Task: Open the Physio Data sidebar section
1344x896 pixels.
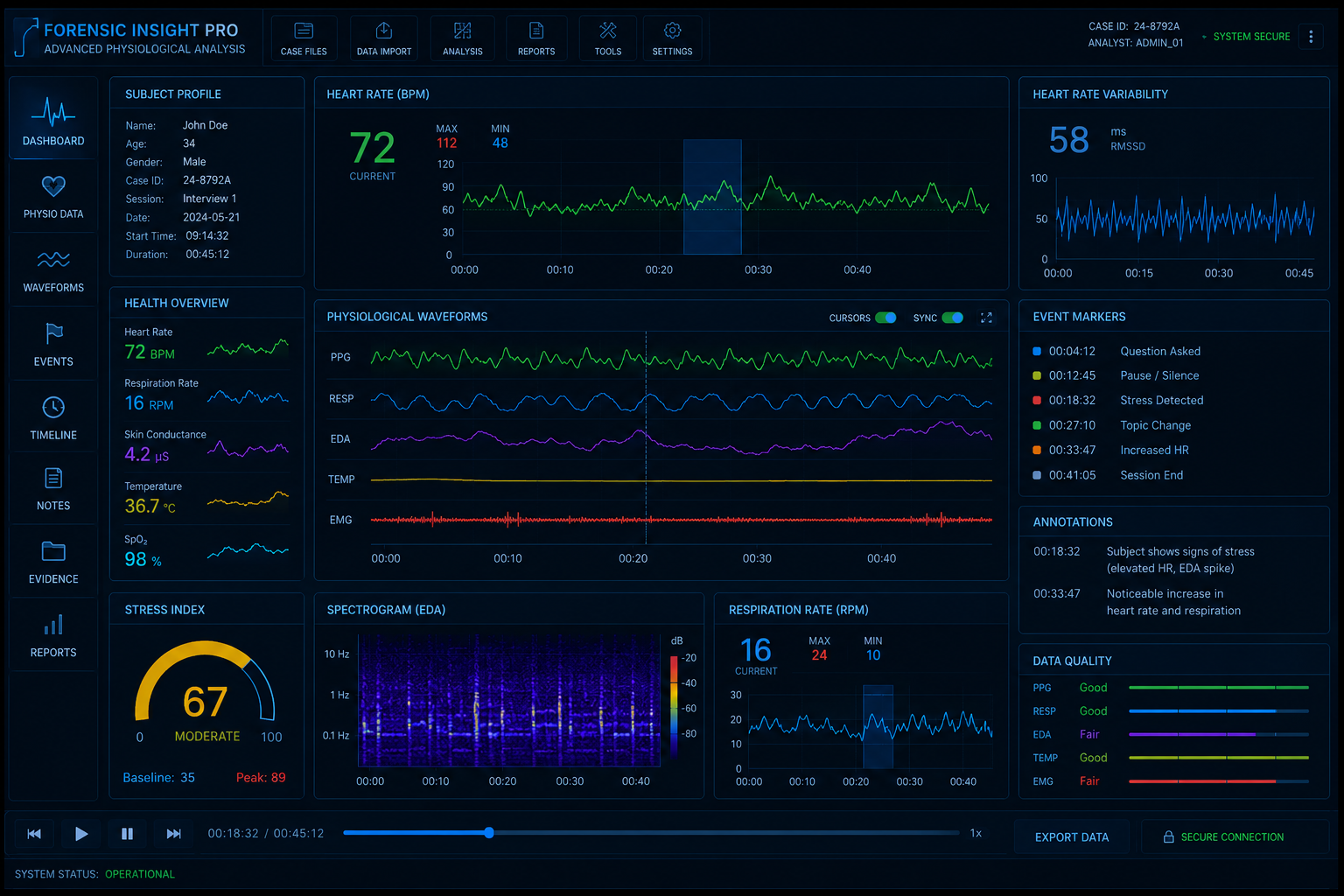Action: [53, 197]
